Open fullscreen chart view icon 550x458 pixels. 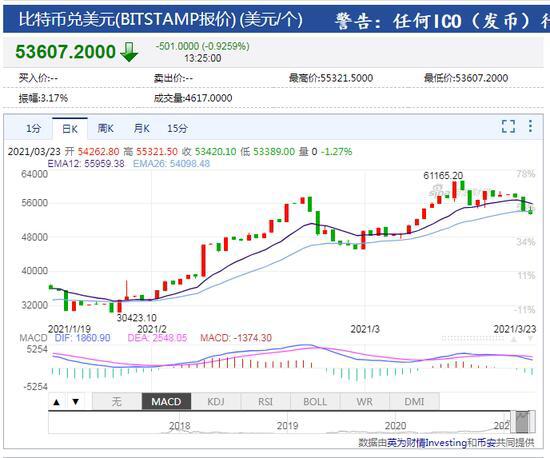coord(508,126)
